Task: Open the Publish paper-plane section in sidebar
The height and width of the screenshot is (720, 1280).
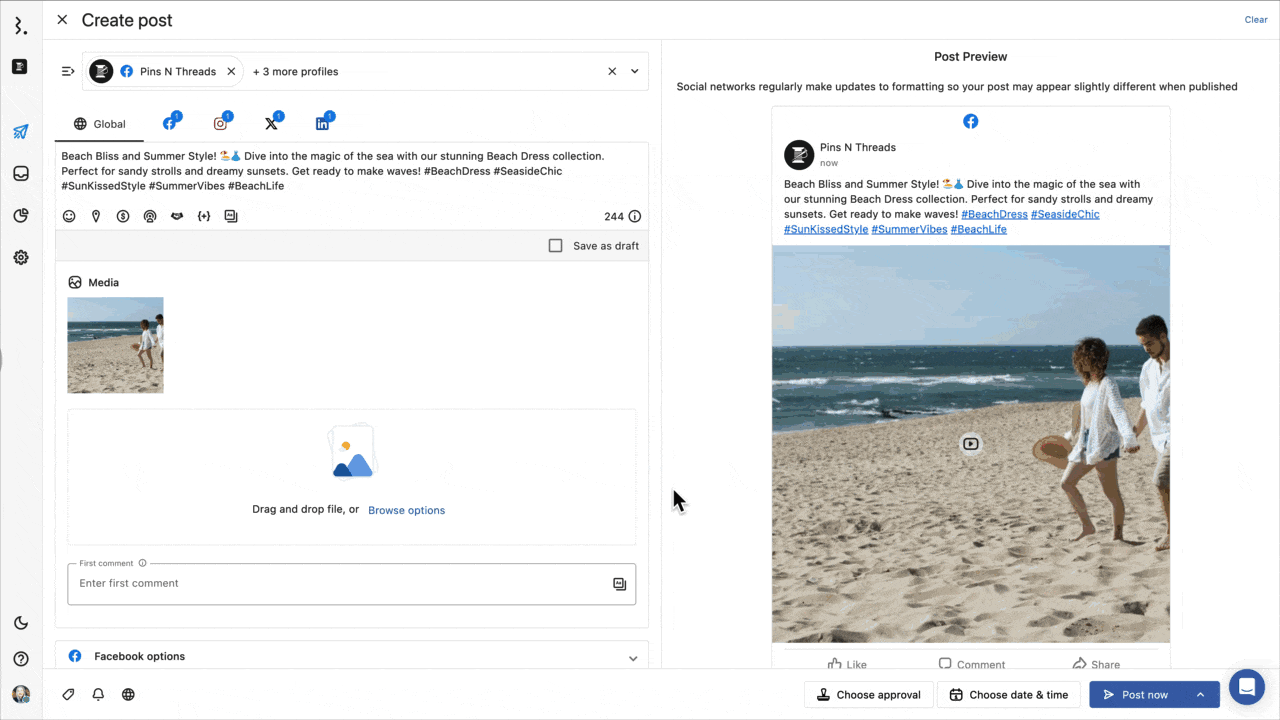Action: 20,132
